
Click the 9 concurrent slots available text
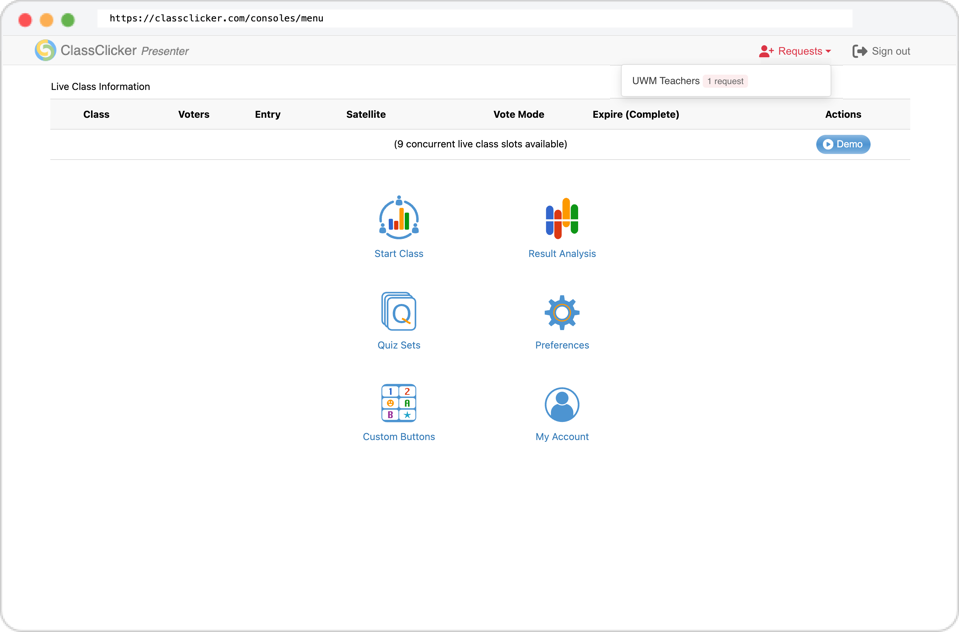[x=480, y=144]
